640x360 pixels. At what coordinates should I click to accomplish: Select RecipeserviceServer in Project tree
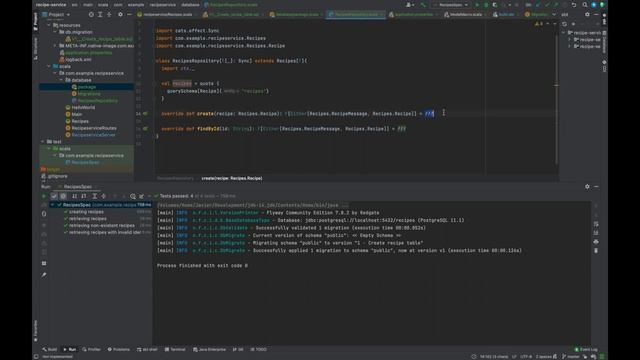coord(93,135)
